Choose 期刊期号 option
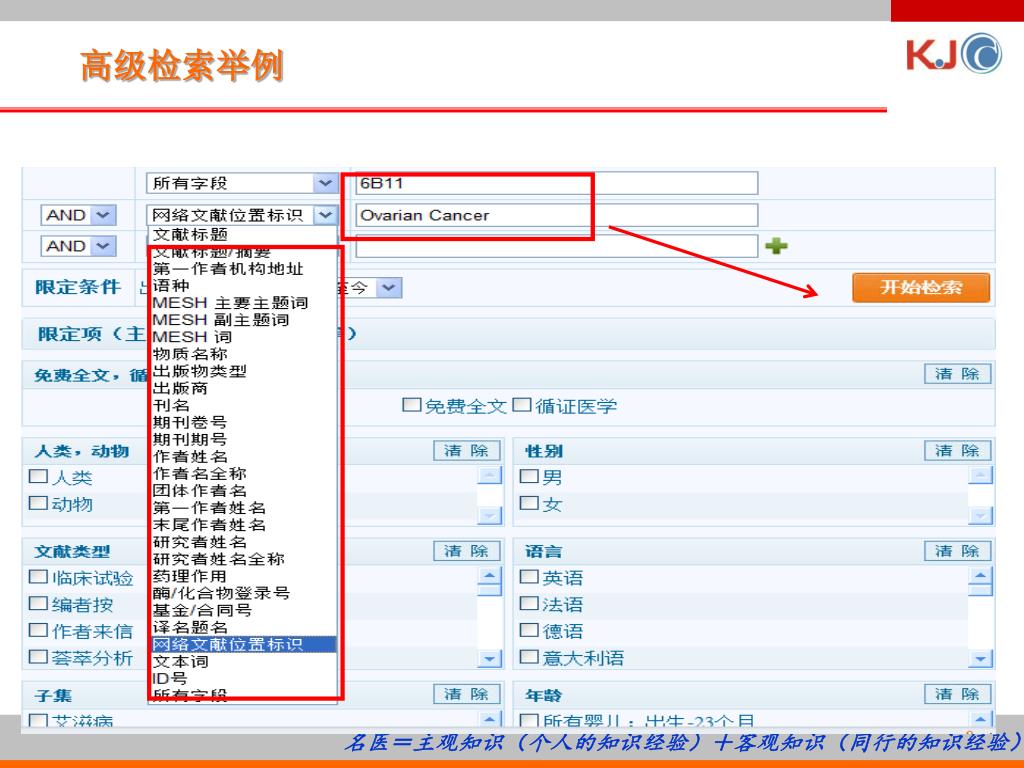Image resolution: width=1024 pixels, height=768 pixels. pos(190,439)
